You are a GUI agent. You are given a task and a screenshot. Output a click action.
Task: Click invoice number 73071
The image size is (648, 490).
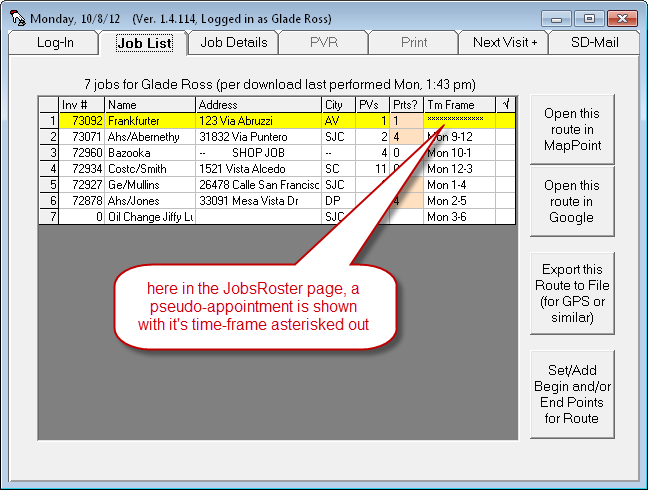(x=82, y=136)
